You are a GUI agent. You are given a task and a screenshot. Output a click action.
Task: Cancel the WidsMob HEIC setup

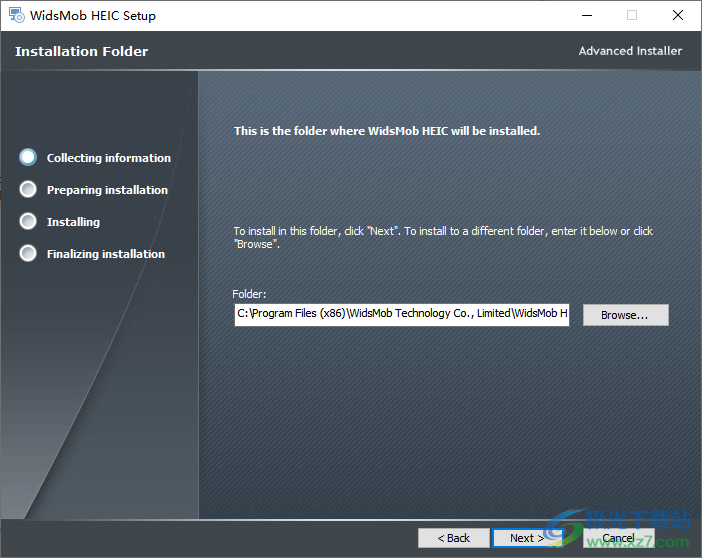coord(618,538)
